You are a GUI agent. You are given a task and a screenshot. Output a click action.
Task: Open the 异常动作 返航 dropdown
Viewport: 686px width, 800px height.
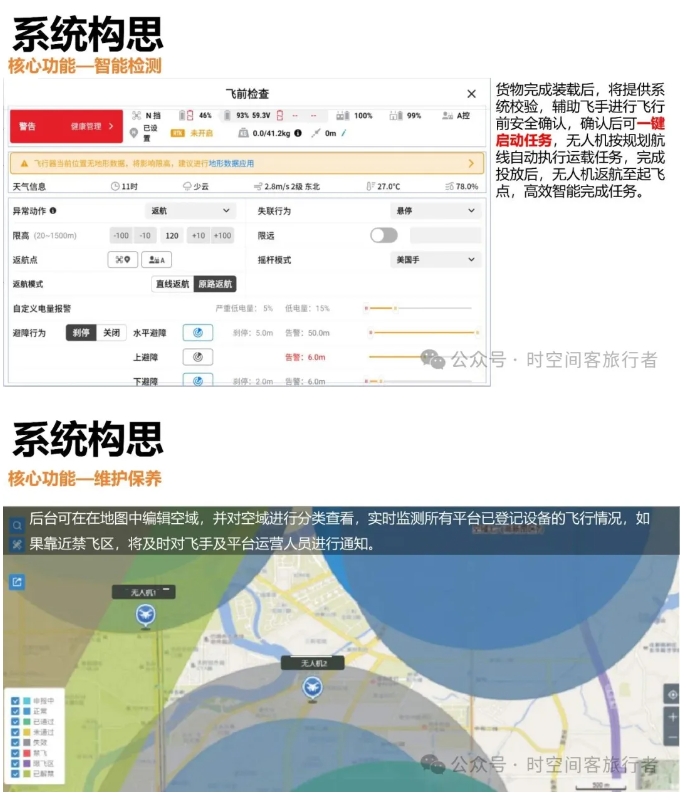(x=190, y=211)
